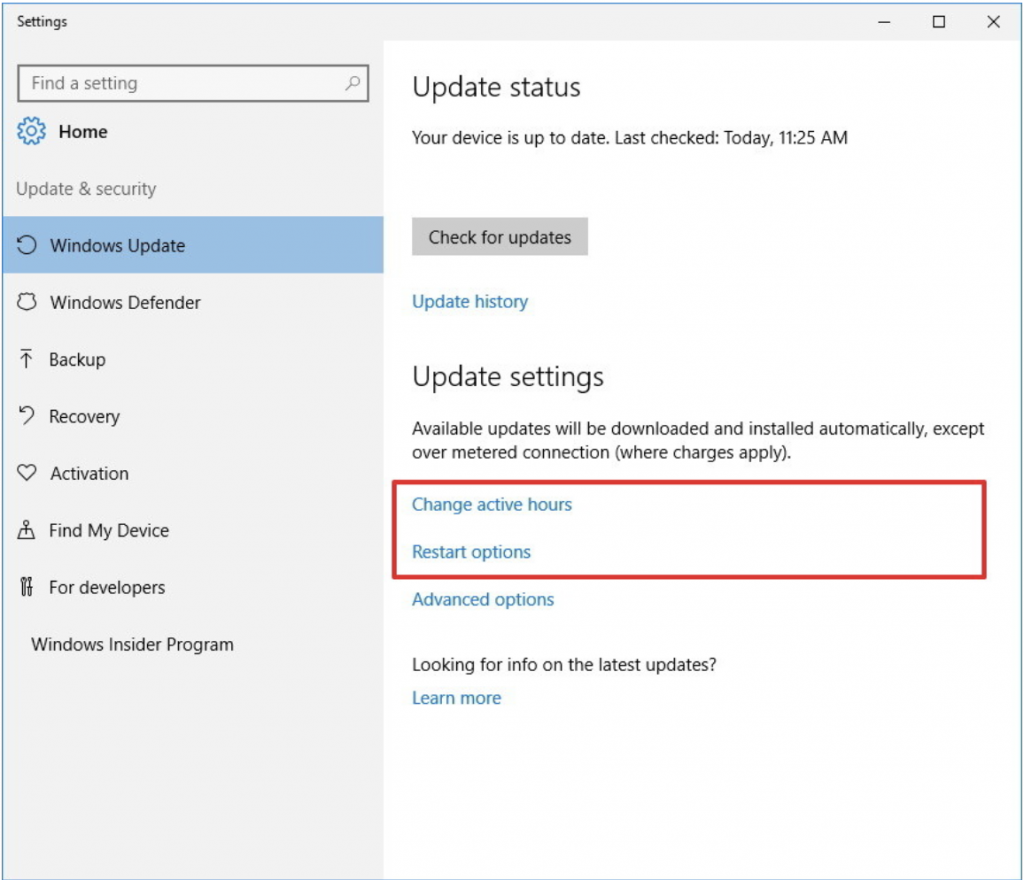
Task: Open Advanced options
Action: [x=482, y=599]
